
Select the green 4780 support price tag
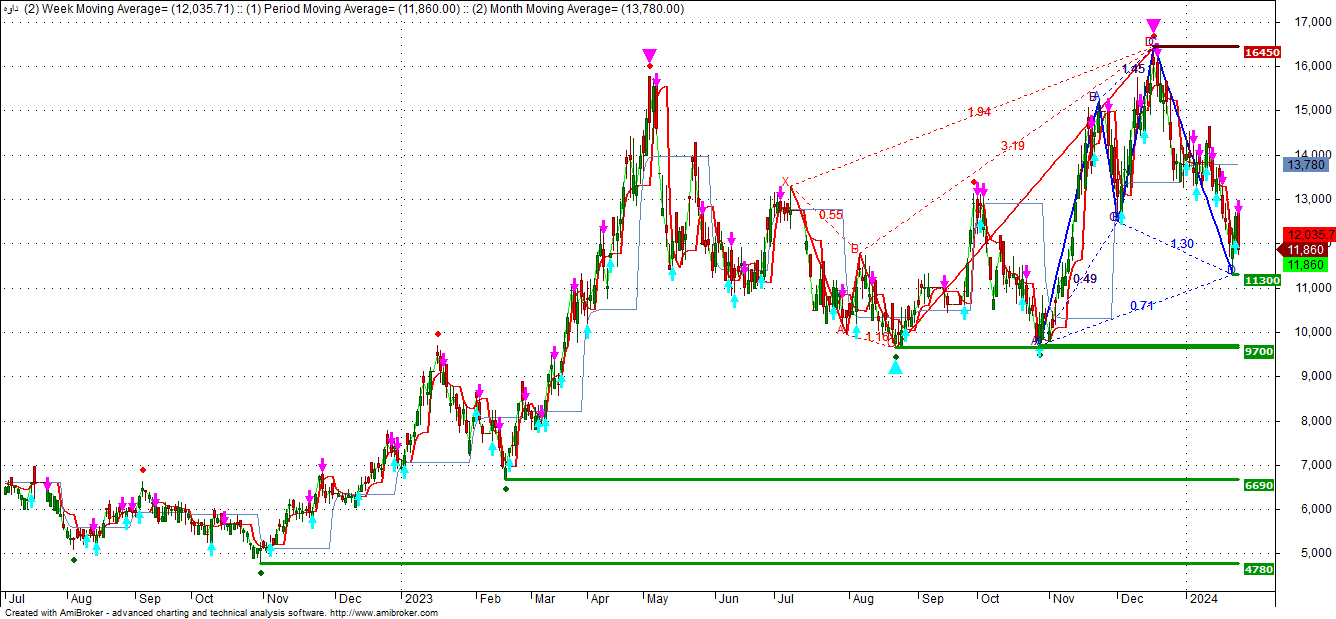pyautogui.click(x=1259, y=569)
